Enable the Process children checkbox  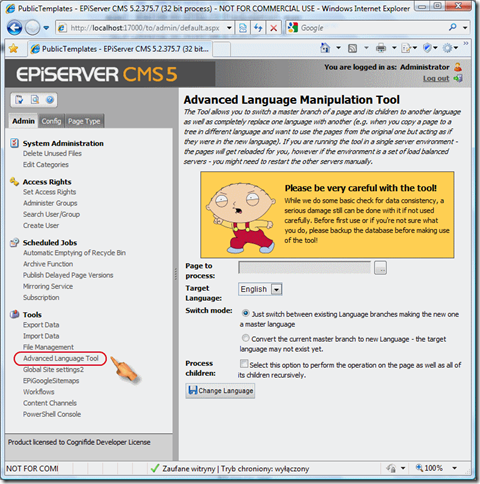244,363
